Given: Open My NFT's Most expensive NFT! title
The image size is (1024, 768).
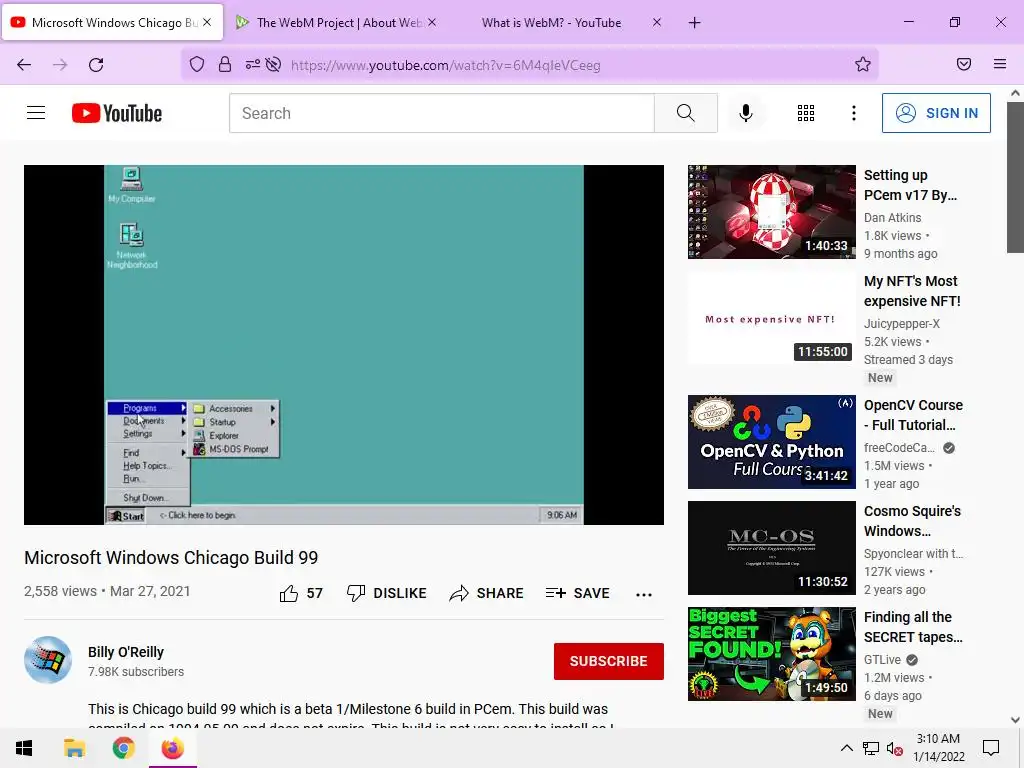Looking at the screenshot, I should pos(912,291).
